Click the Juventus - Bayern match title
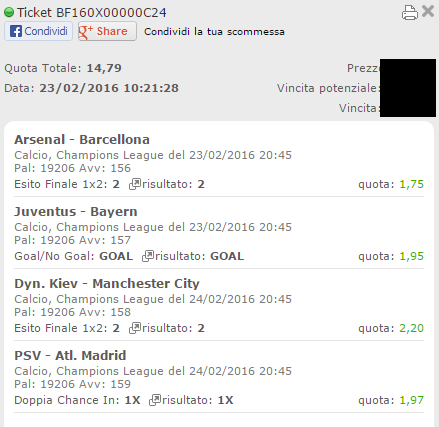The height and width of the screenshot is (427, 439). point(76,212)
